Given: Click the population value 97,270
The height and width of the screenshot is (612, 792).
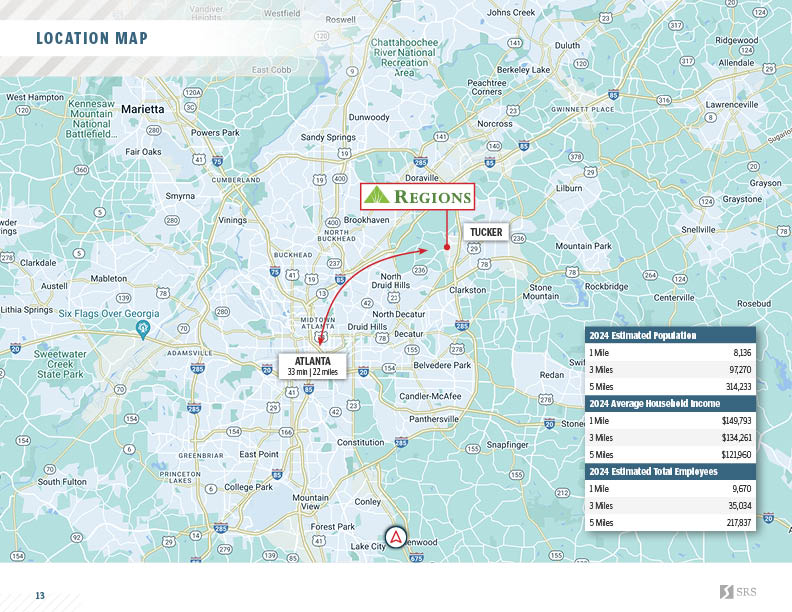Looking at the screenshot, I should click(740, 370).
